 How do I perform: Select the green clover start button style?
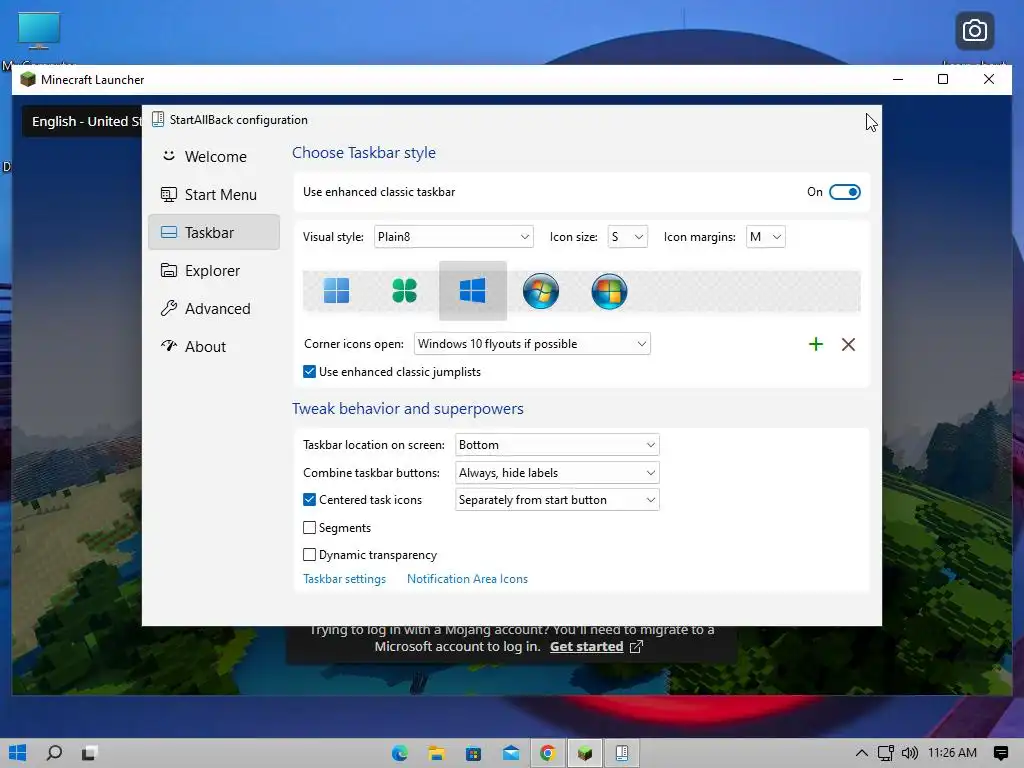[404, 291]
